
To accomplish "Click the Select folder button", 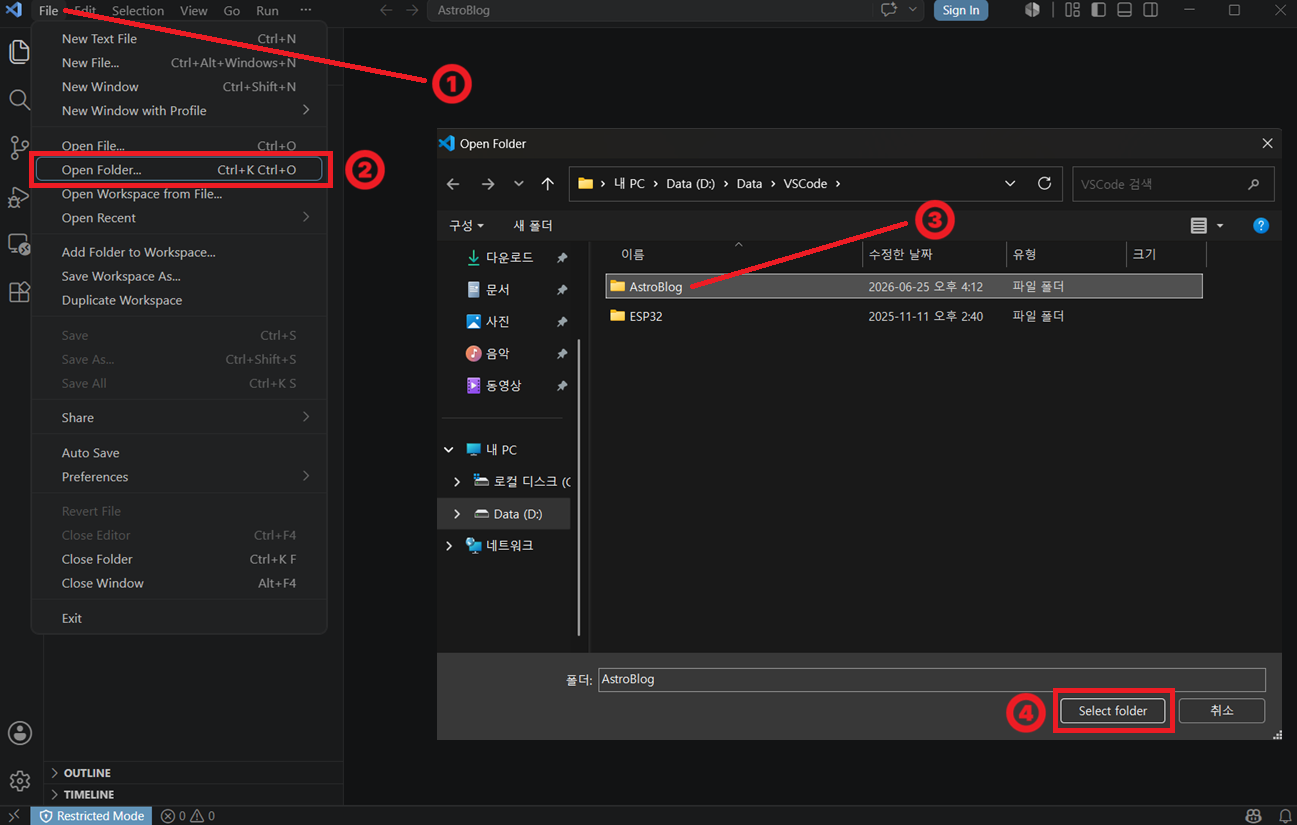I will point(1113,711).
